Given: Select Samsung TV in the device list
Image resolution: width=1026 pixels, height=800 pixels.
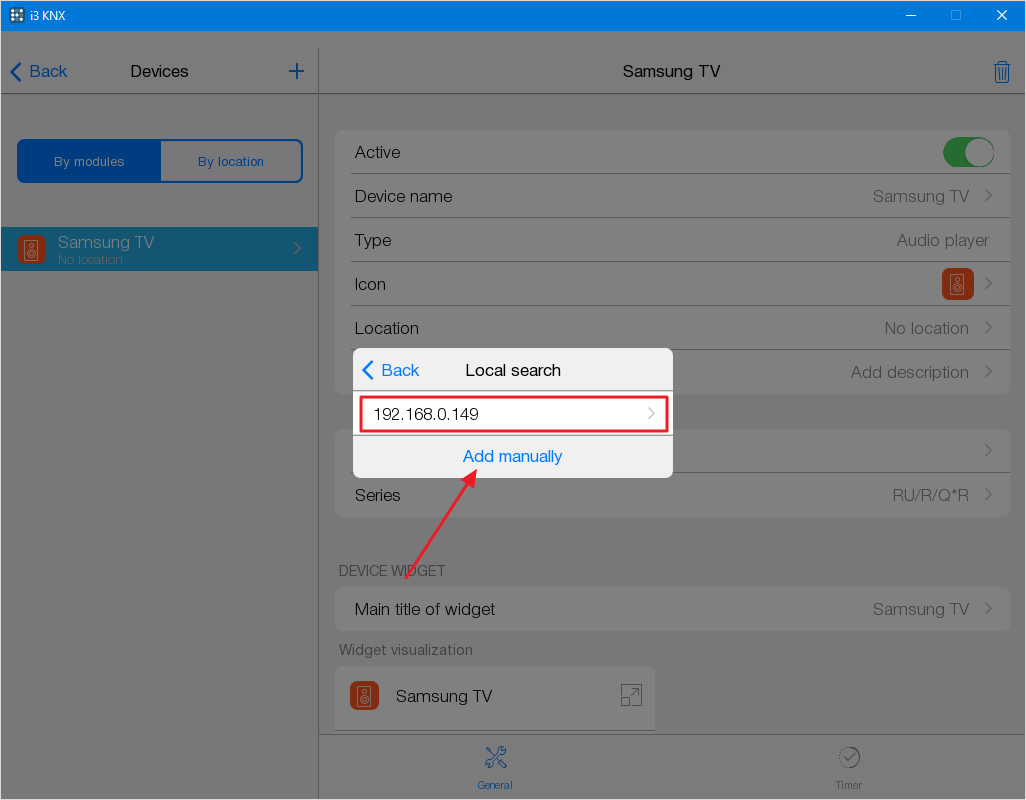Looking at the screenshot, I should 160,249.
